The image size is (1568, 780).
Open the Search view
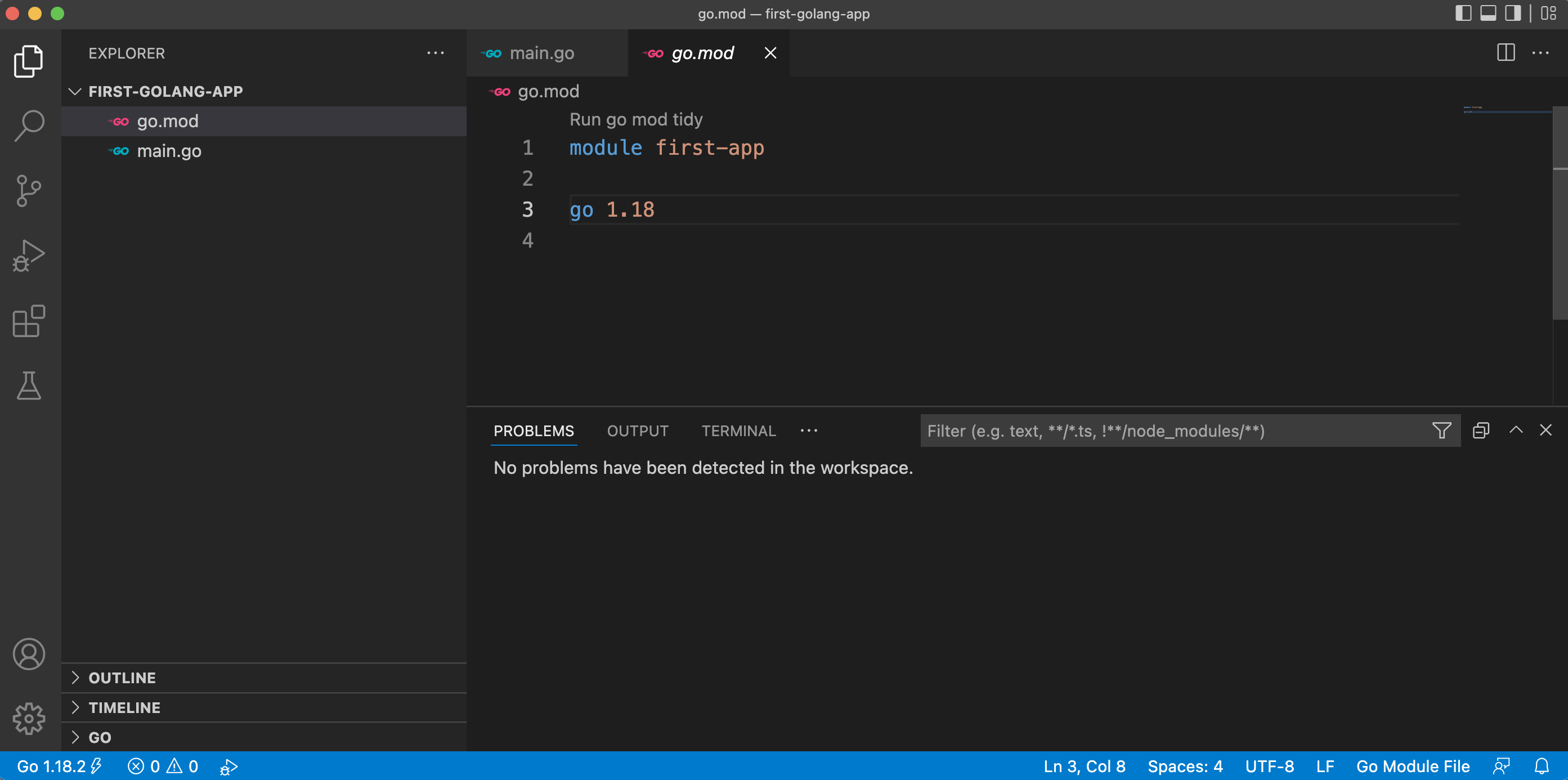pos(29,125)
